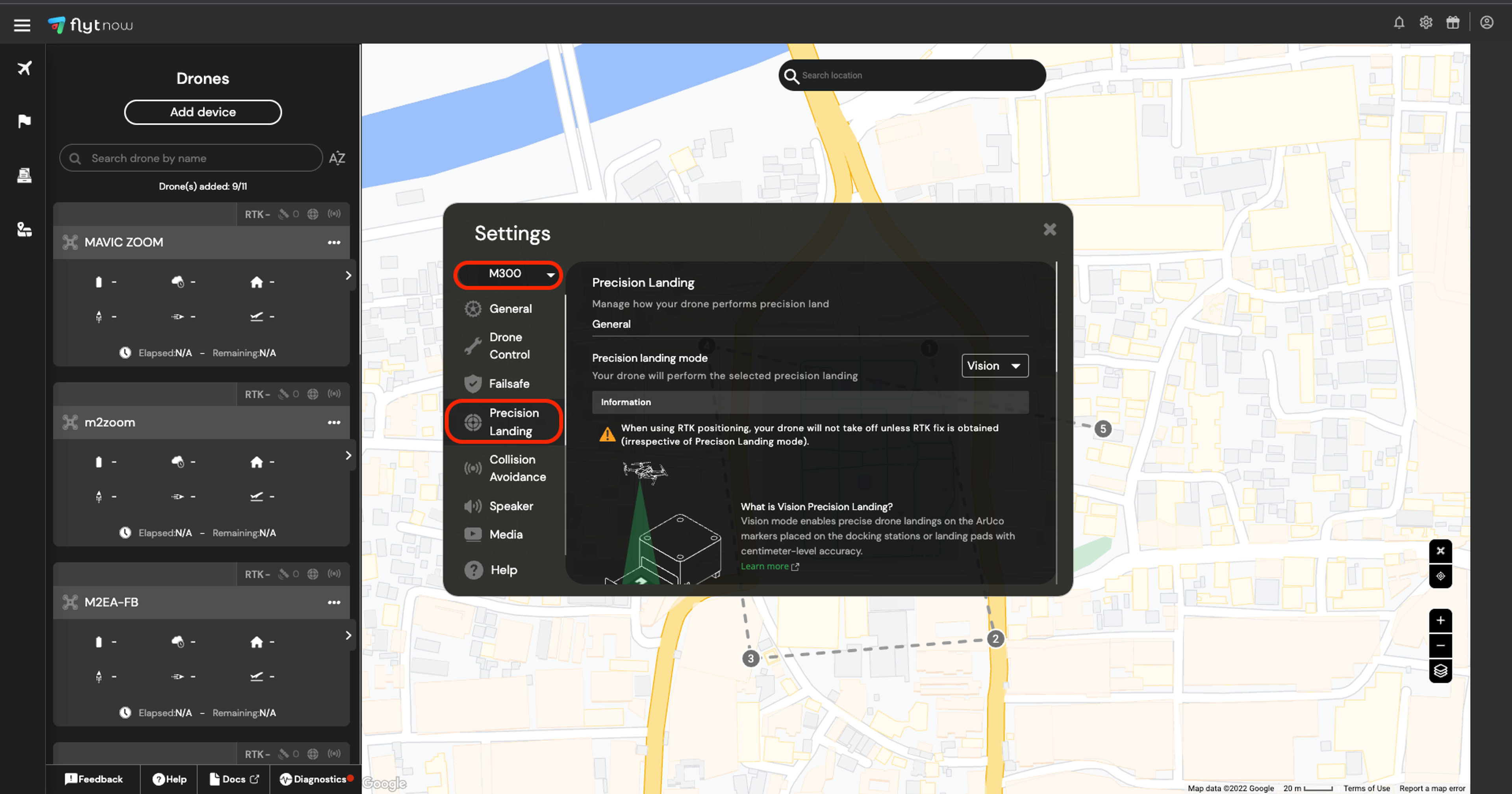This screenshot has width=1512, height=794.
Task: Focus the Search location map field
Action: pos(912,75)
